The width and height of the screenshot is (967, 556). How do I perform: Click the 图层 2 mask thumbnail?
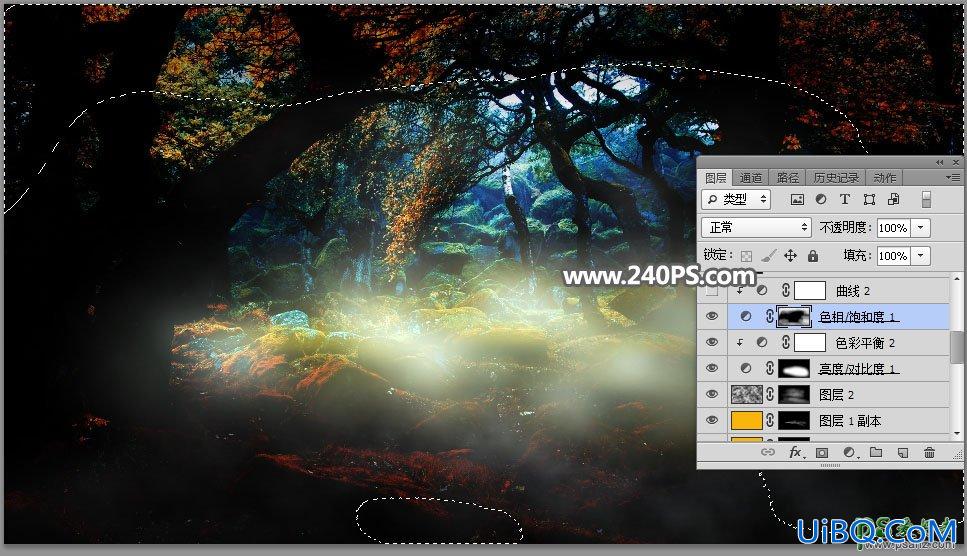click(x=794, y=394)
